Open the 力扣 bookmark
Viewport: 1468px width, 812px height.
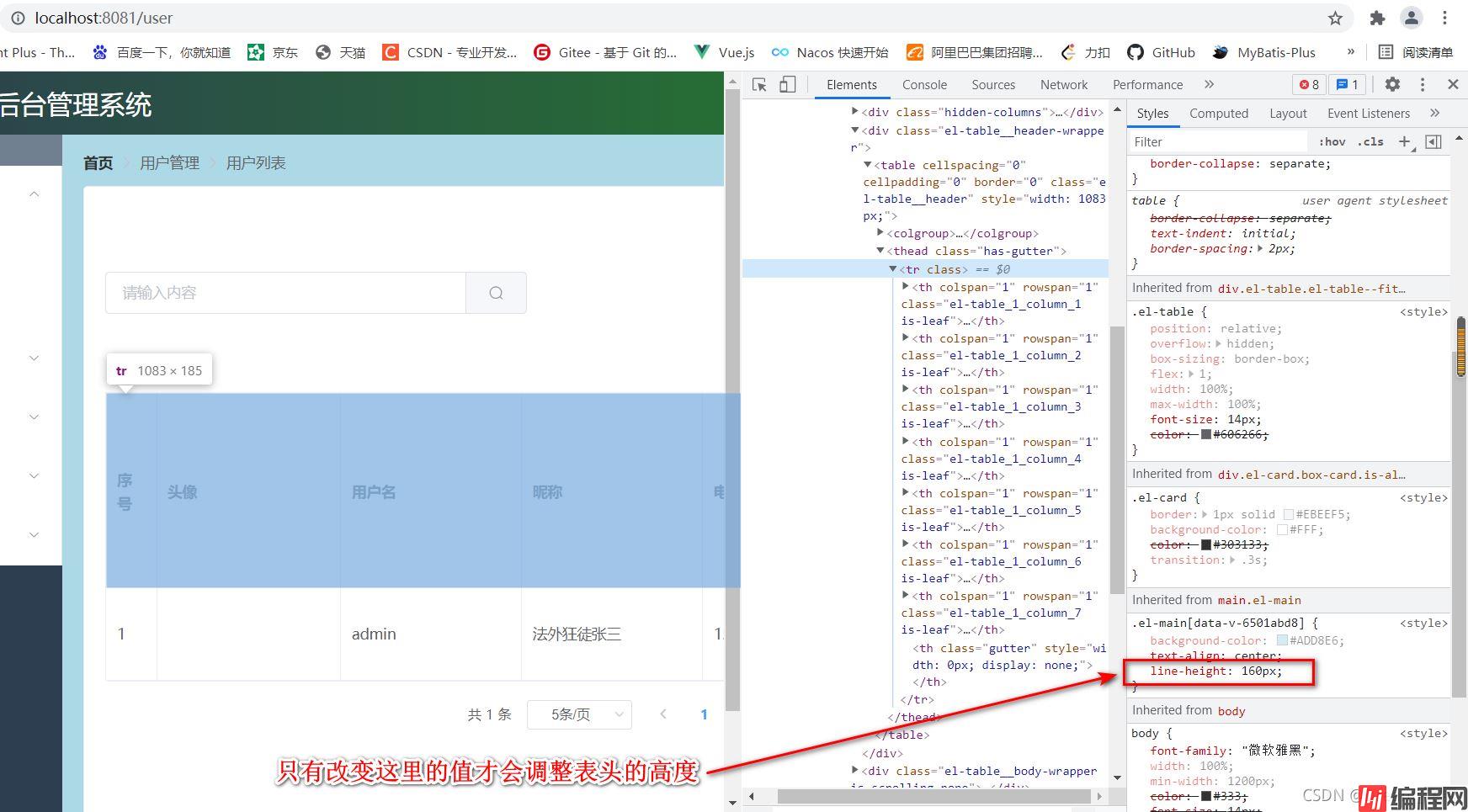pyautogui.click(x=1085, y=52)
